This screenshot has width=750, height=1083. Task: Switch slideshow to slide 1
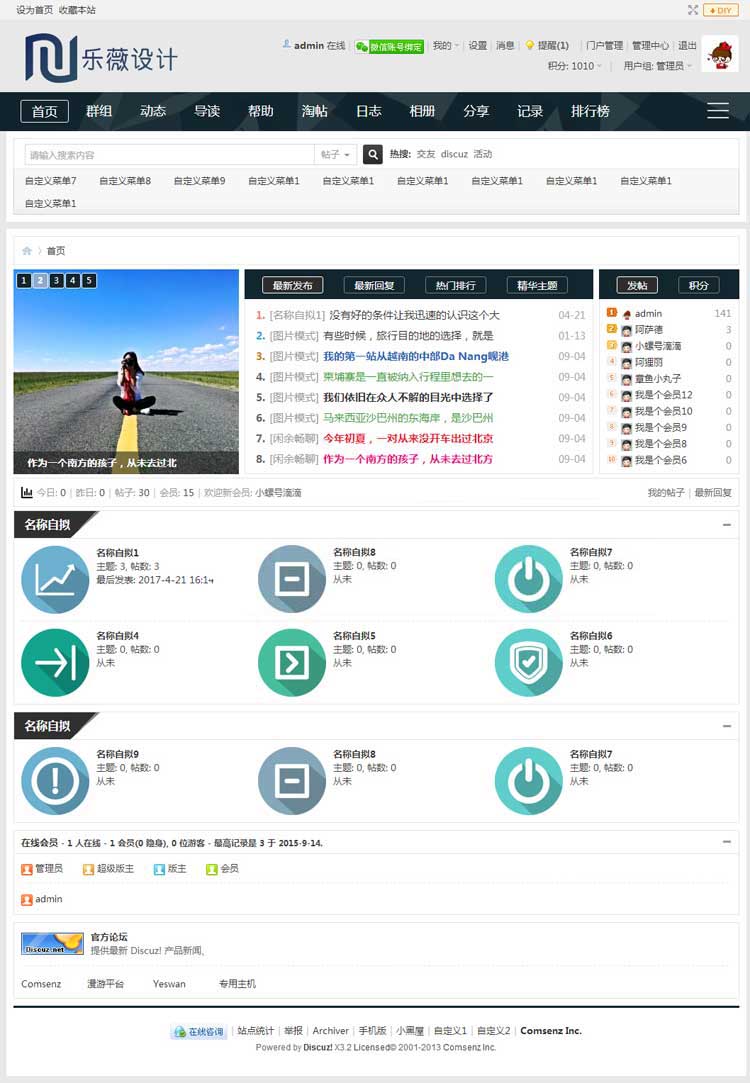pyautogui.click(x=24, y=280)
